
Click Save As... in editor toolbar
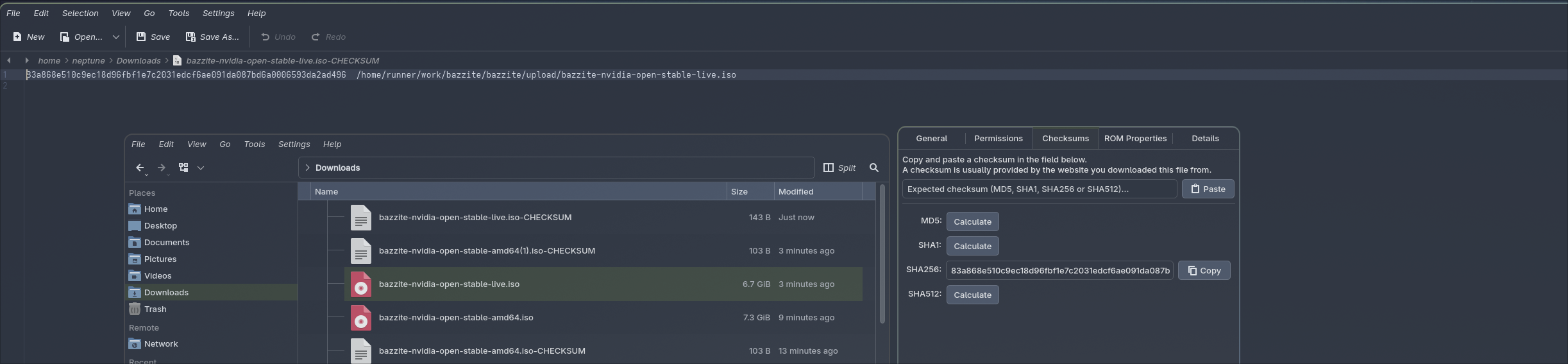[212, 37]
